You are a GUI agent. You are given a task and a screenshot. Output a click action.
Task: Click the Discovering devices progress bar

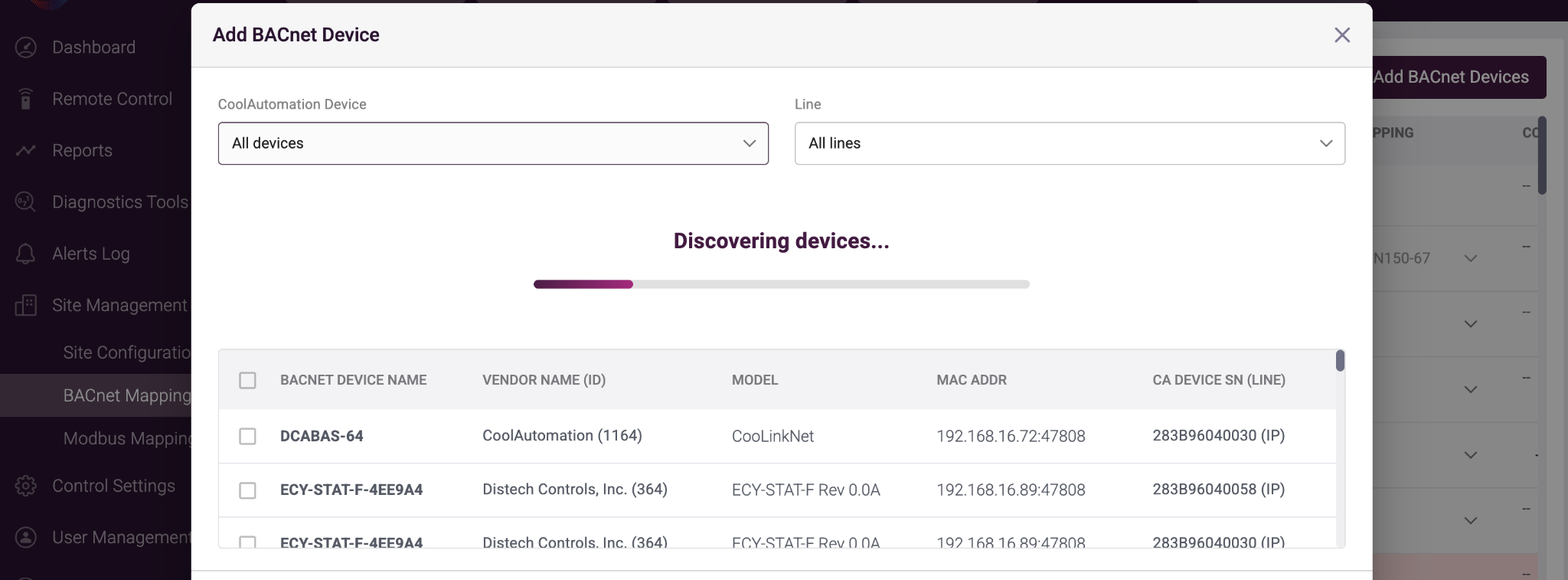point(781,284)
